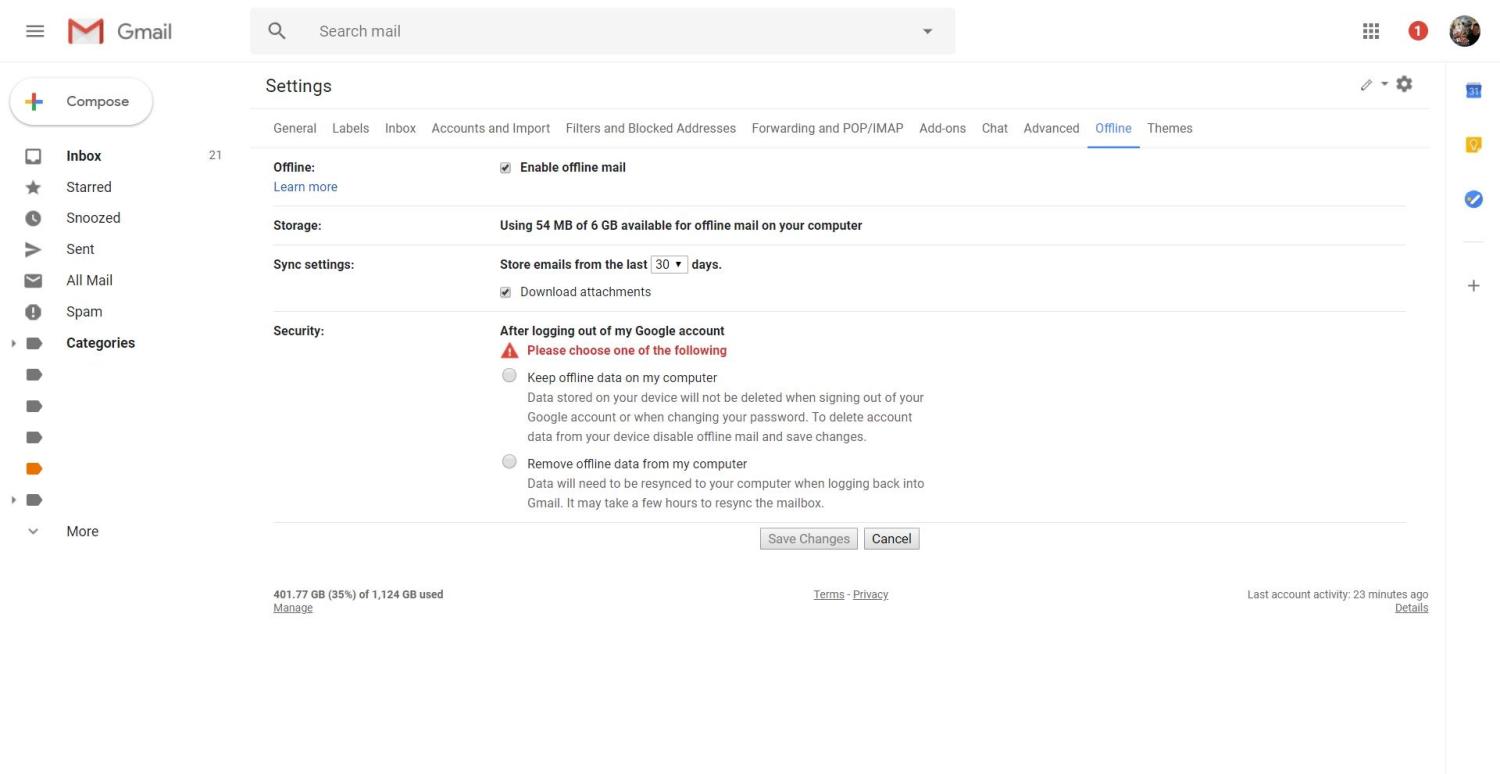Open the days-to-store dropdown showing 30

[669, 265]
